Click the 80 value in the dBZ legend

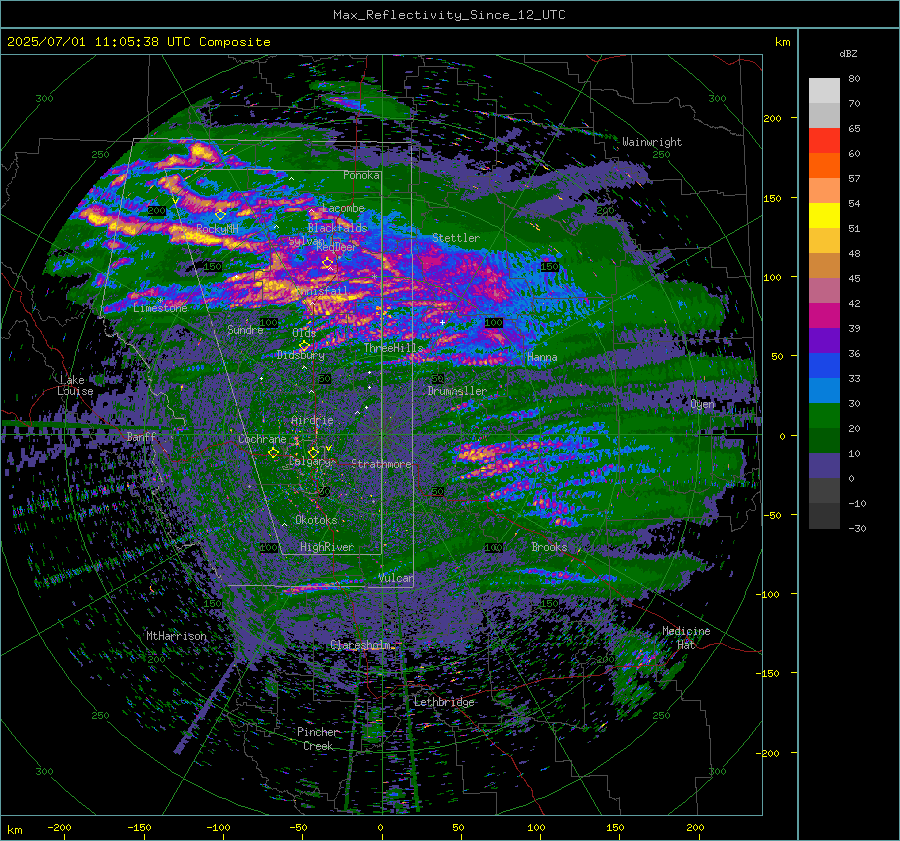(854, 79)
